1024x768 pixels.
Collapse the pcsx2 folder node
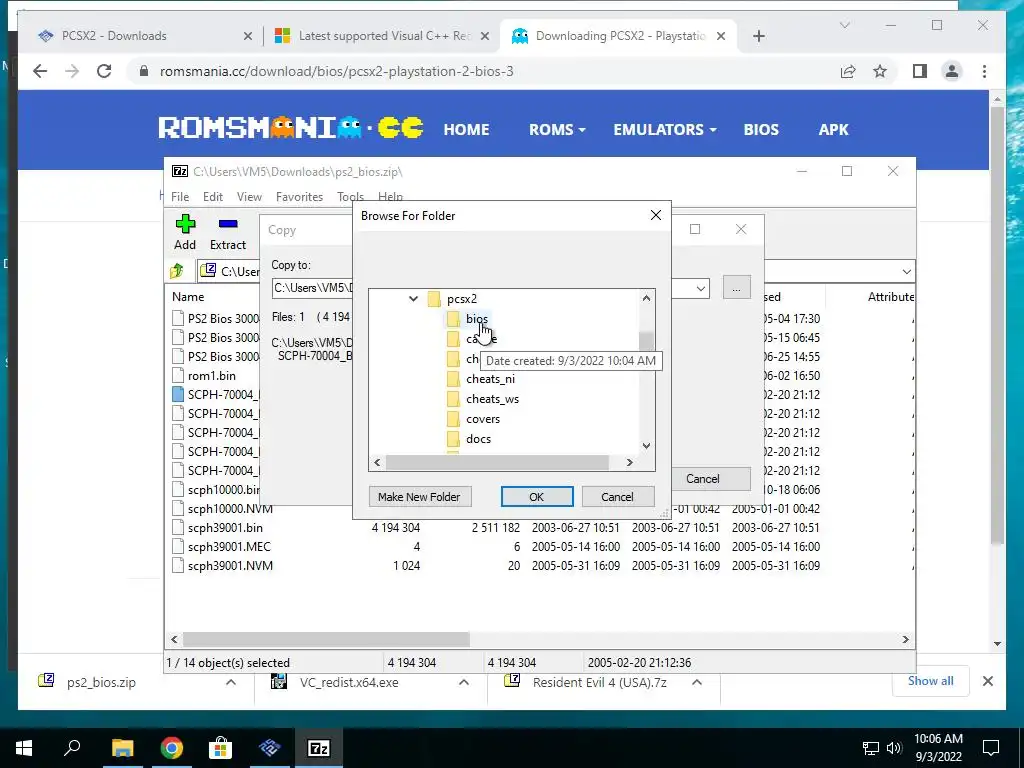(x=413, y=298)
